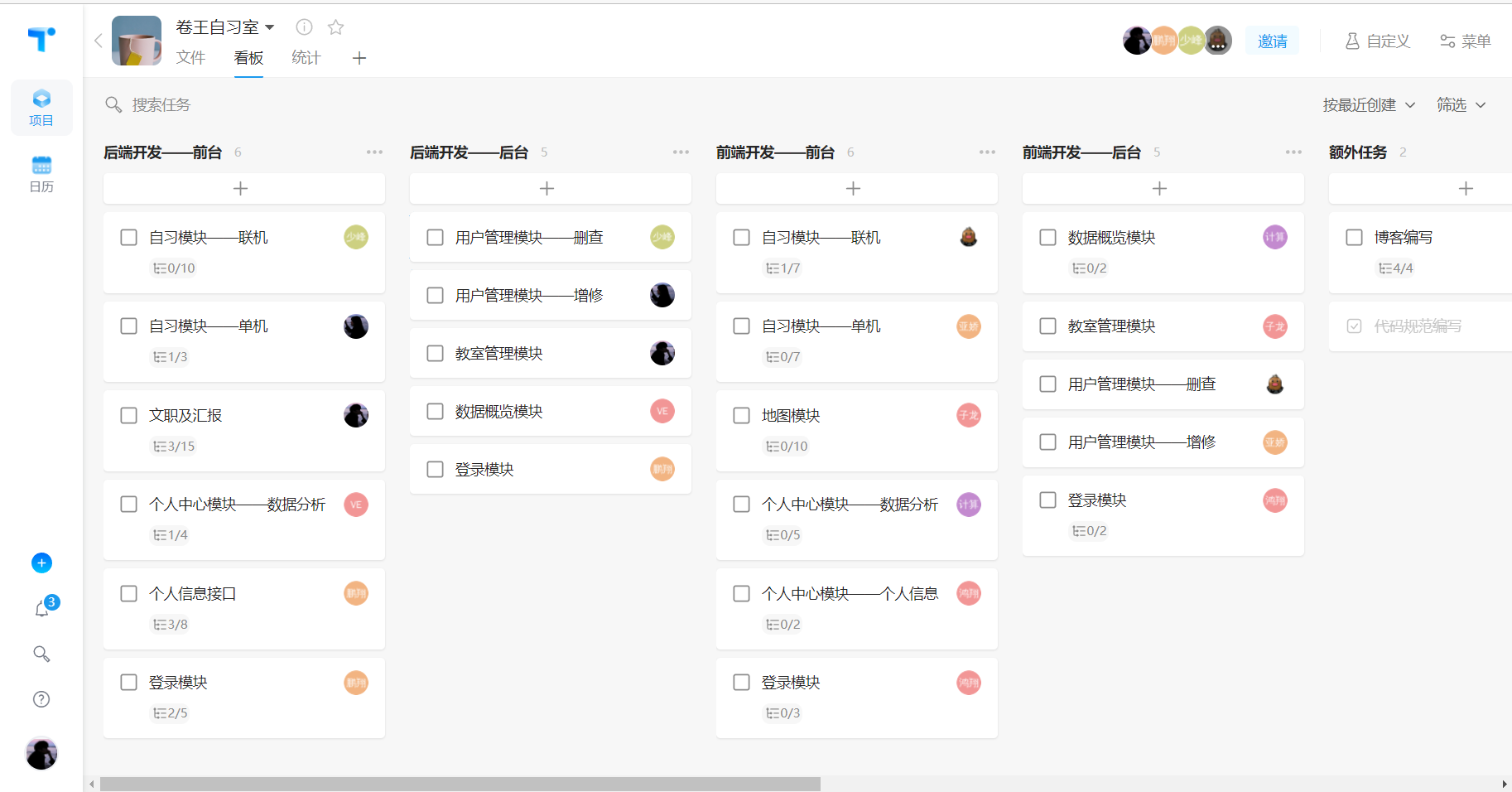Click assignee avatar on 地图模块 card

point(969,415)
